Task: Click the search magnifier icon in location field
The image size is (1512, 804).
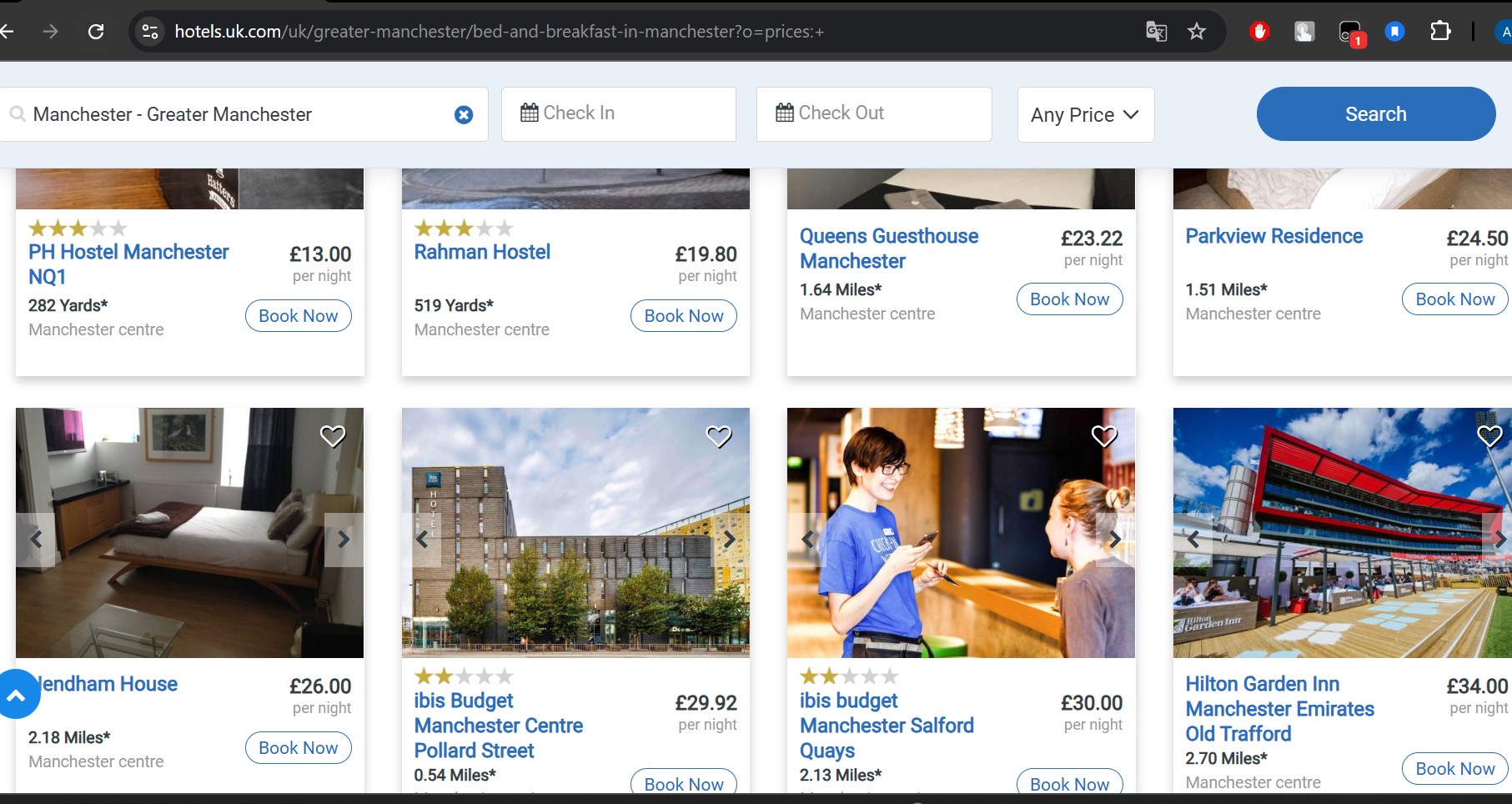Action: (x=18, y=113)
